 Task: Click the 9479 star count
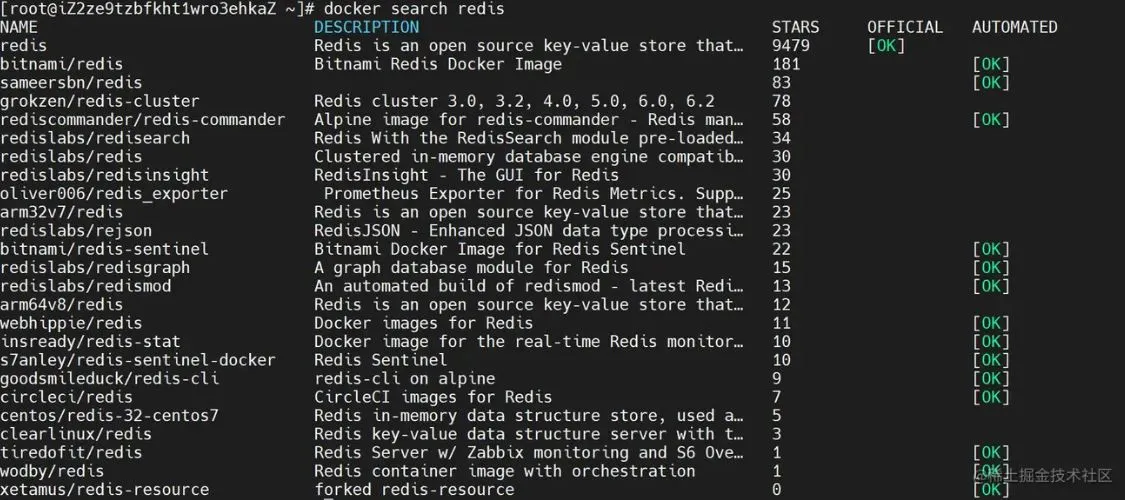(791, 45)
